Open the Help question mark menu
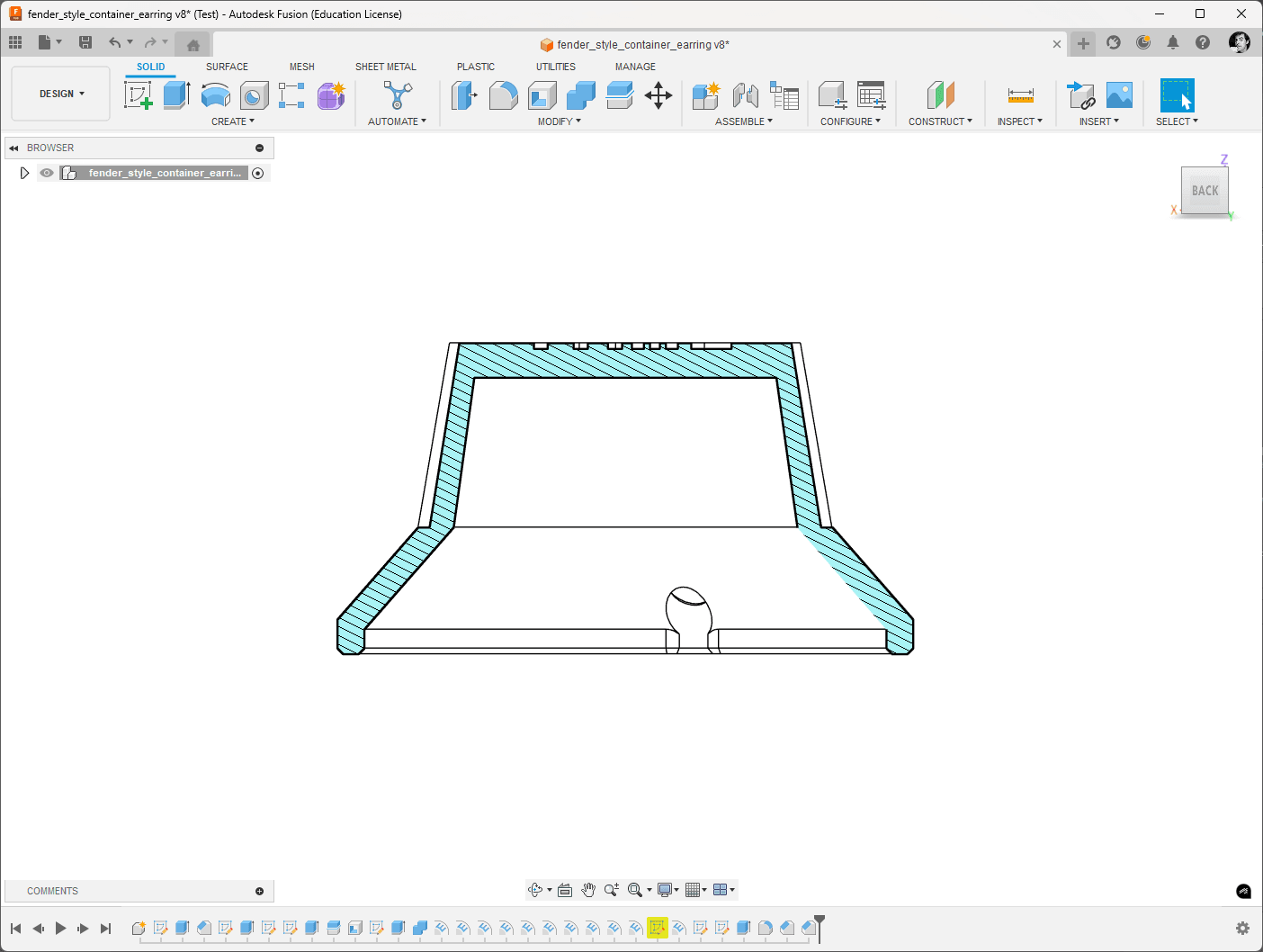 [1203, 42]
